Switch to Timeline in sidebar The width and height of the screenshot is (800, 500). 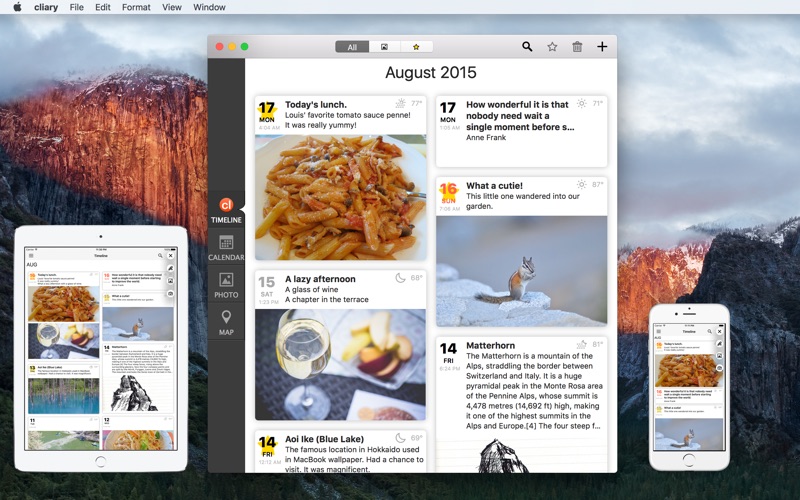pyautogui.click(x=226, y=210)
